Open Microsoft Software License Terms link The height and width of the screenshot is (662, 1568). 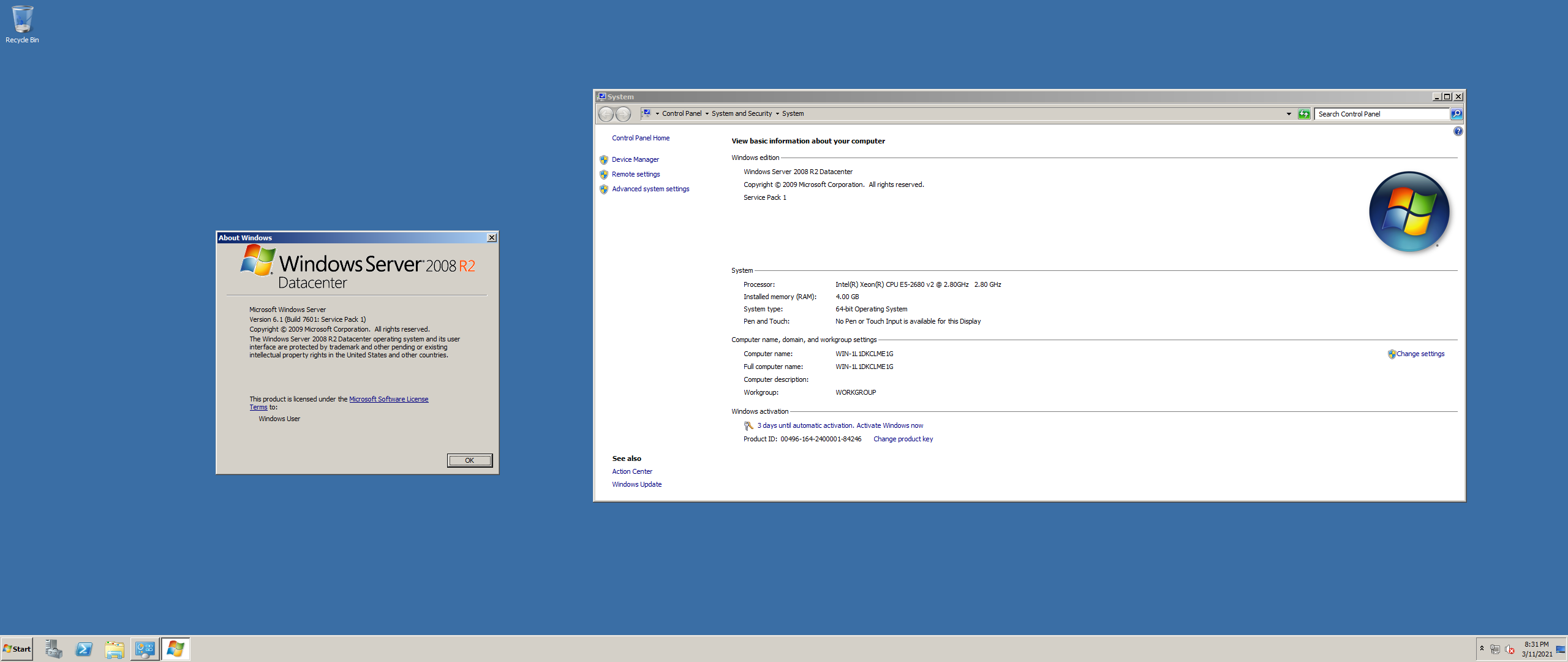click(x=388, y=400)
